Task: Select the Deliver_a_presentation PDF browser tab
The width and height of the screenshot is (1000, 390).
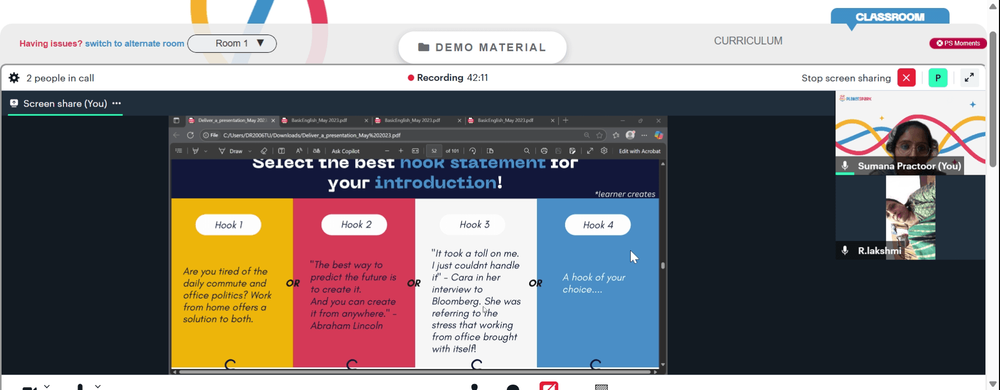Action: click(x=232, y=120)
